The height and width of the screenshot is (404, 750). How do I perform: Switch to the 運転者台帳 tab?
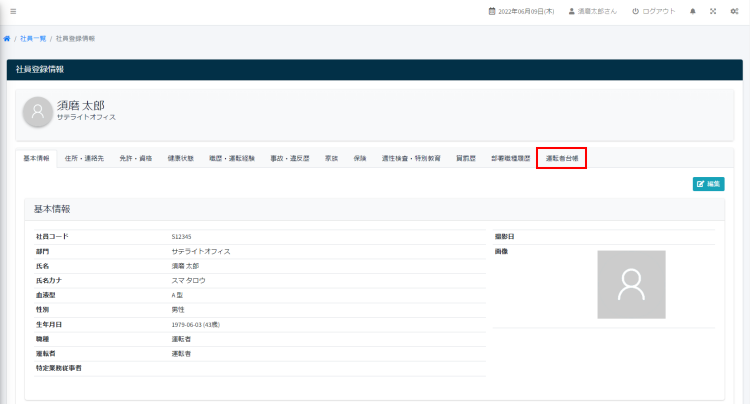[x=561, y=158]
